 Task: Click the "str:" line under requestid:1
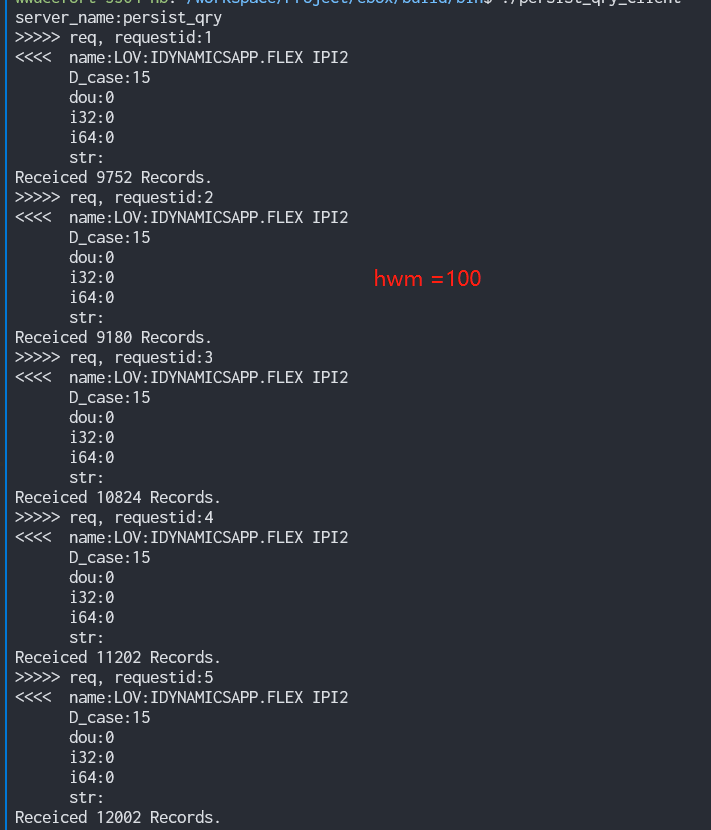pyautogui.click(x=87, y=157)
